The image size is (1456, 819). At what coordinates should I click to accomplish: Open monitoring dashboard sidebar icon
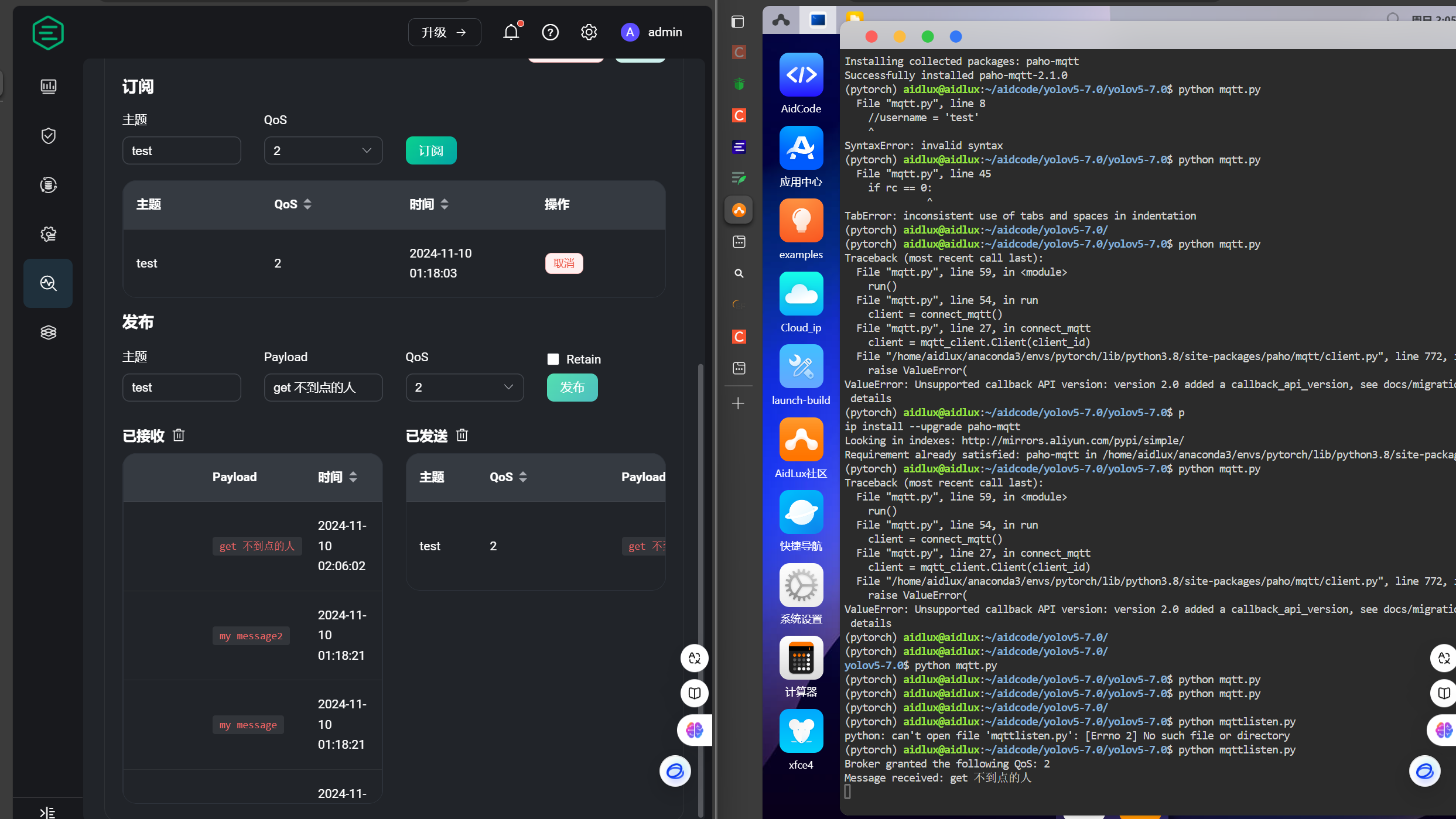[48, 87]
